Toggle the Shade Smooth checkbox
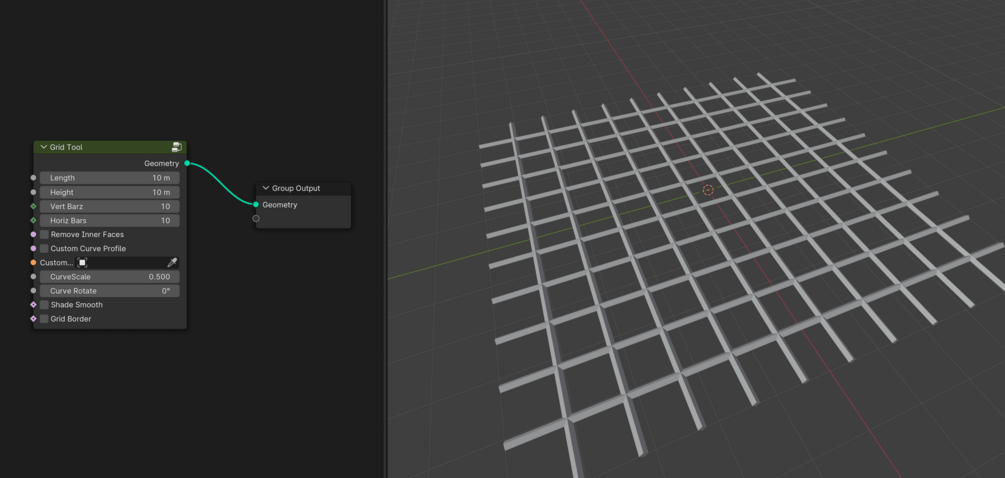Image resolution: width=1005 pixels, height=478 pixels. 44,305
